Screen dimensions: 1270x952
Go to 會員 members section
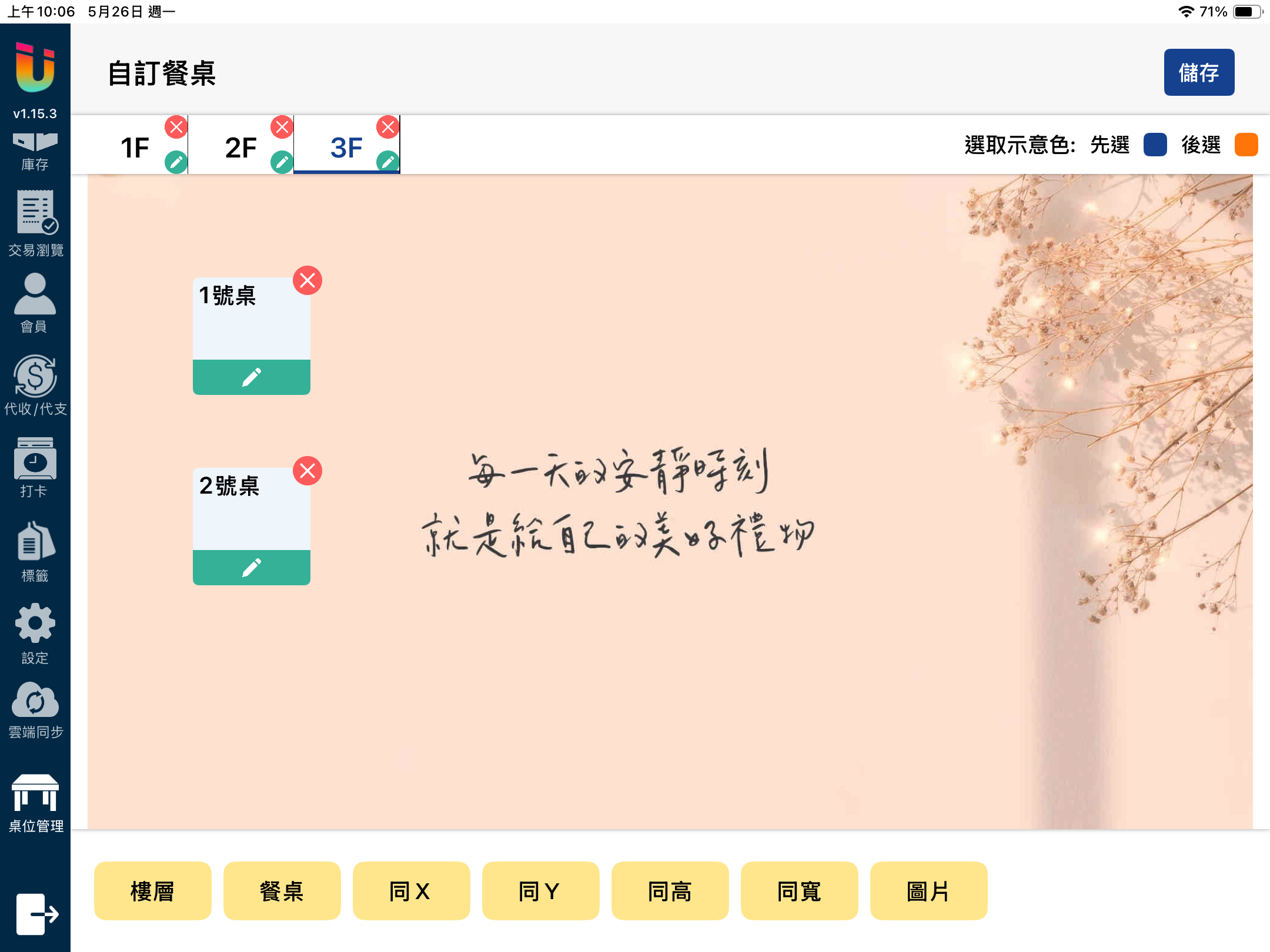tap(35, 303)
